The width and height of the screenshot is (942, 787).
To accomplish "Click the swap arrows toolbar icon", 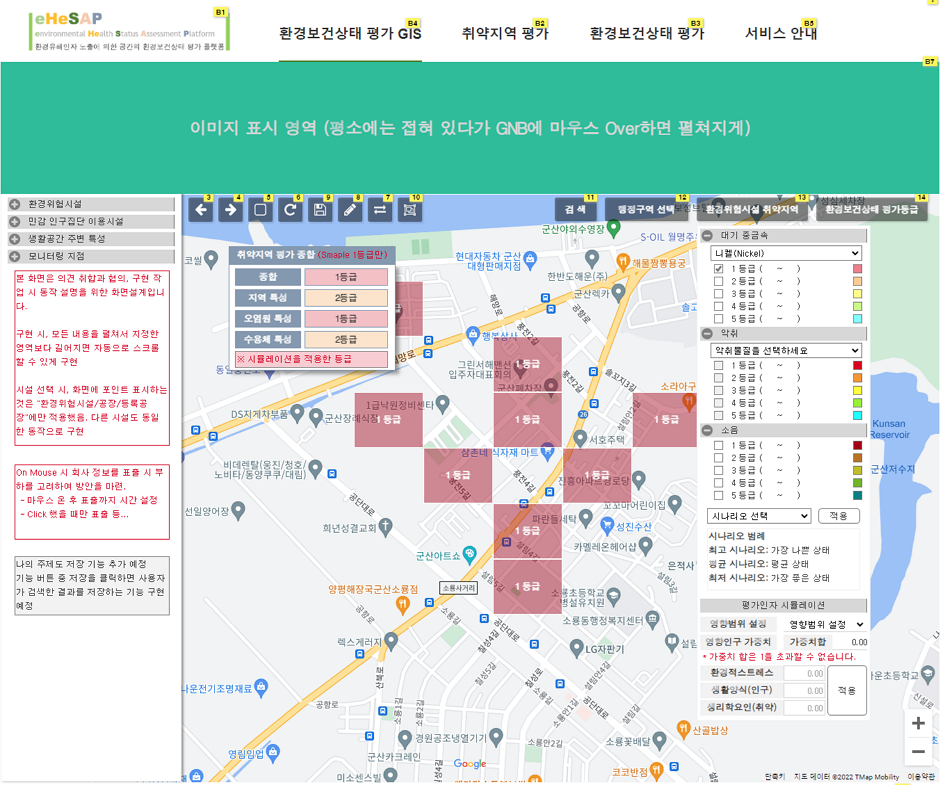I will point(379,210).
